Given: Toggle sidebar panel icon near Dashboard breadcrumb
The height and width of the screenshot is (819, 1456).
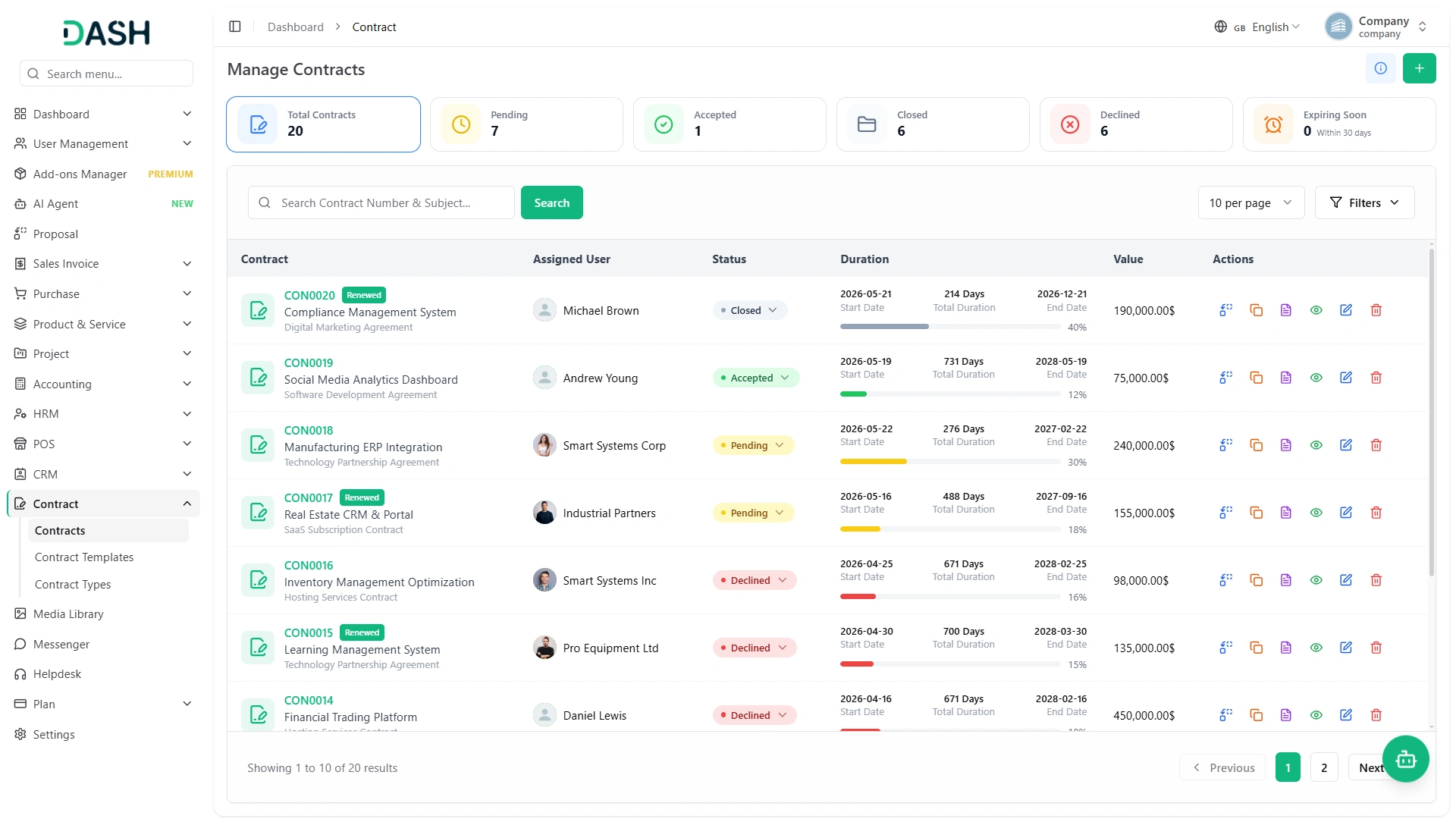Looking at the screenshot, I should tap(235, 27).
